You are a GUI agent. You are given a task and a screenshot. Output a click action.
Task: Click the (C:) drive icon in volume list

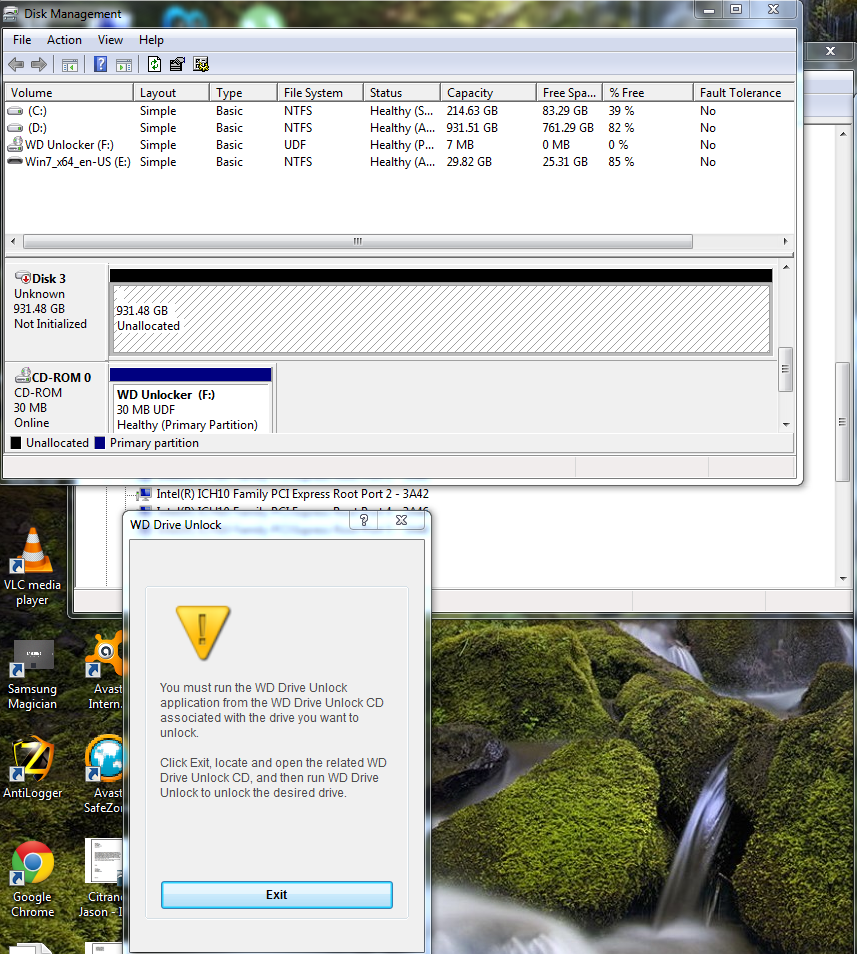(15, 111)
